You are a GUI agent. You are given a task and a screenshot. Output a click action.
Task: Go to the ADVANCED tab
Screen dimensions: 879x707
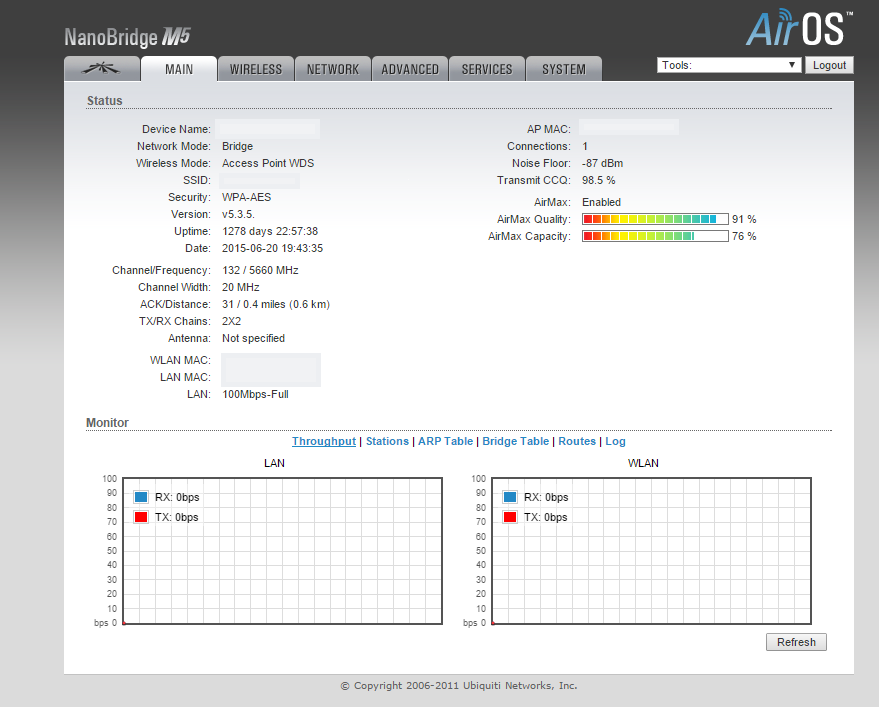point(410,69)
